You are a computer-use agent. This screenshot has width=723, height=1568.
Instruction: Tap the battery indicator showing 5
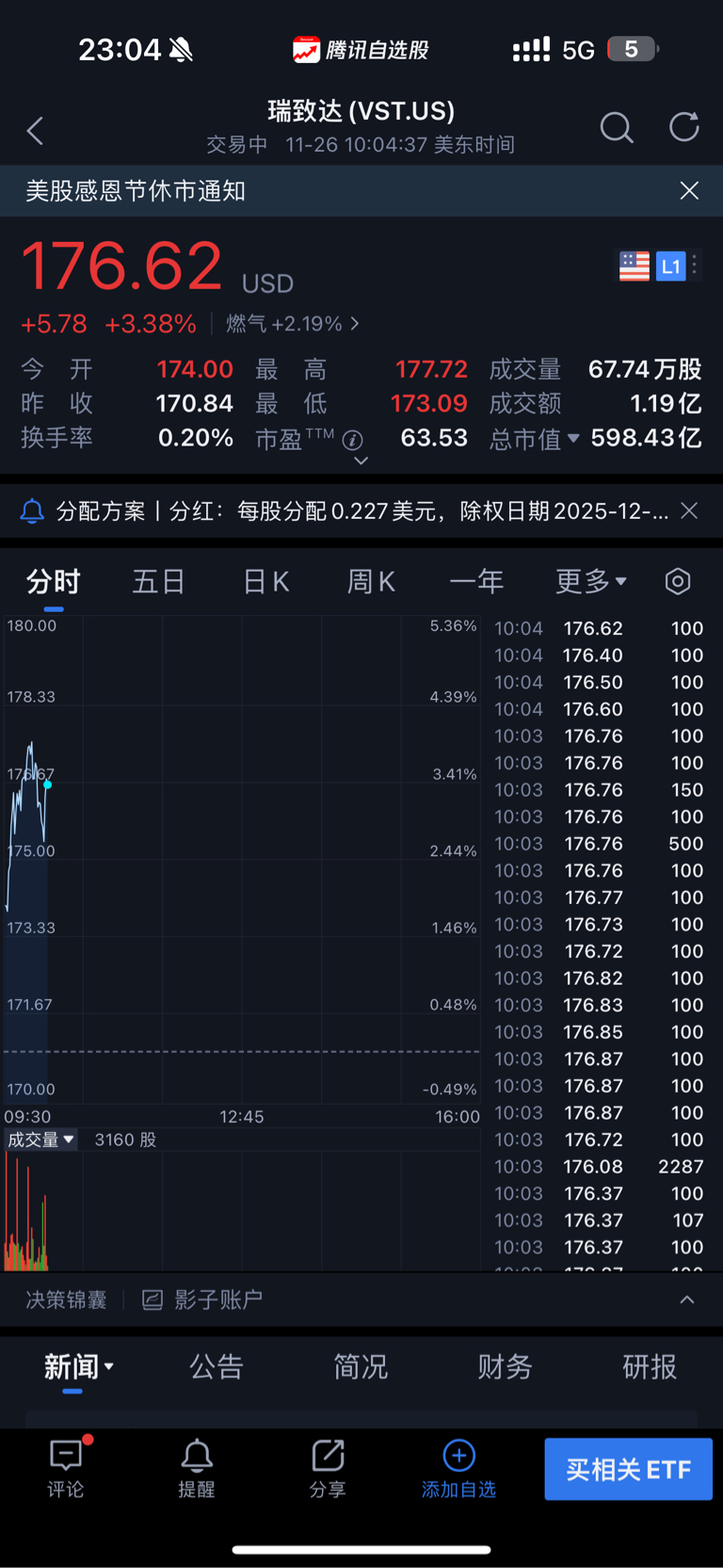[633, 49]
